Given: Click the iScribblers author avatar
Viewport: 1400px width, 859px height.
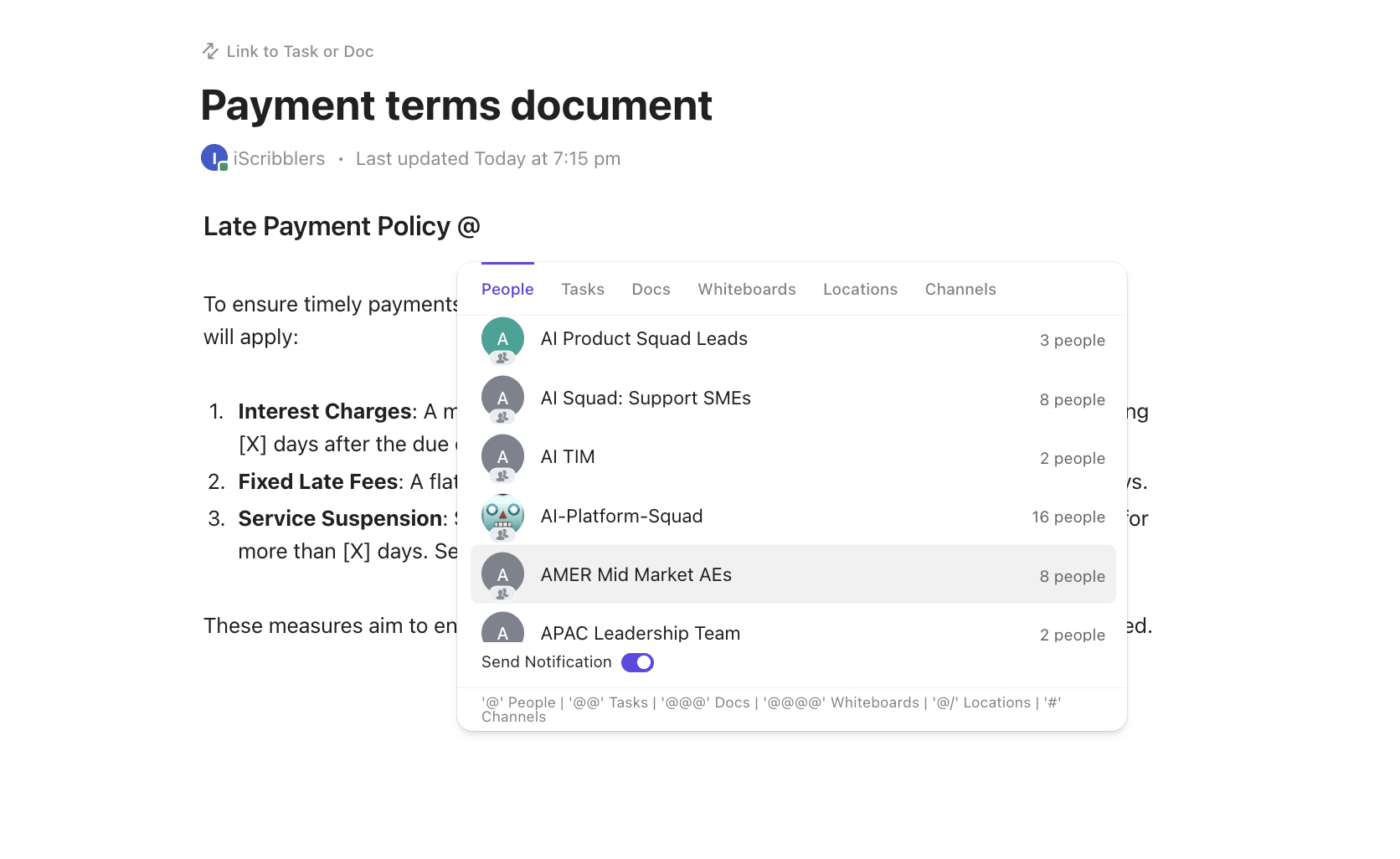Looking at the screenshot, I should (214, 158).
